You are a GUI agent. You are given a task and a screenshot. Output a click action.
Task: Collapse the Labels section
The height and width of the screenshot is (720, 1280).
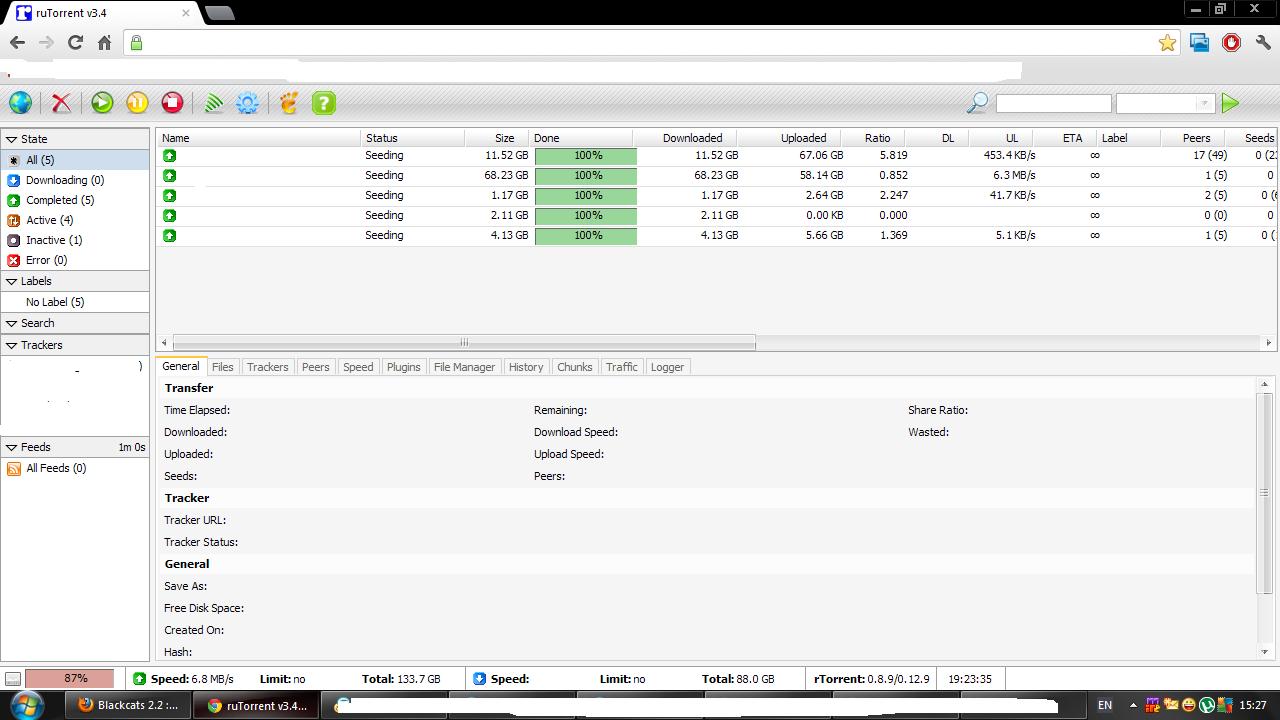click(x=12, y=282)
